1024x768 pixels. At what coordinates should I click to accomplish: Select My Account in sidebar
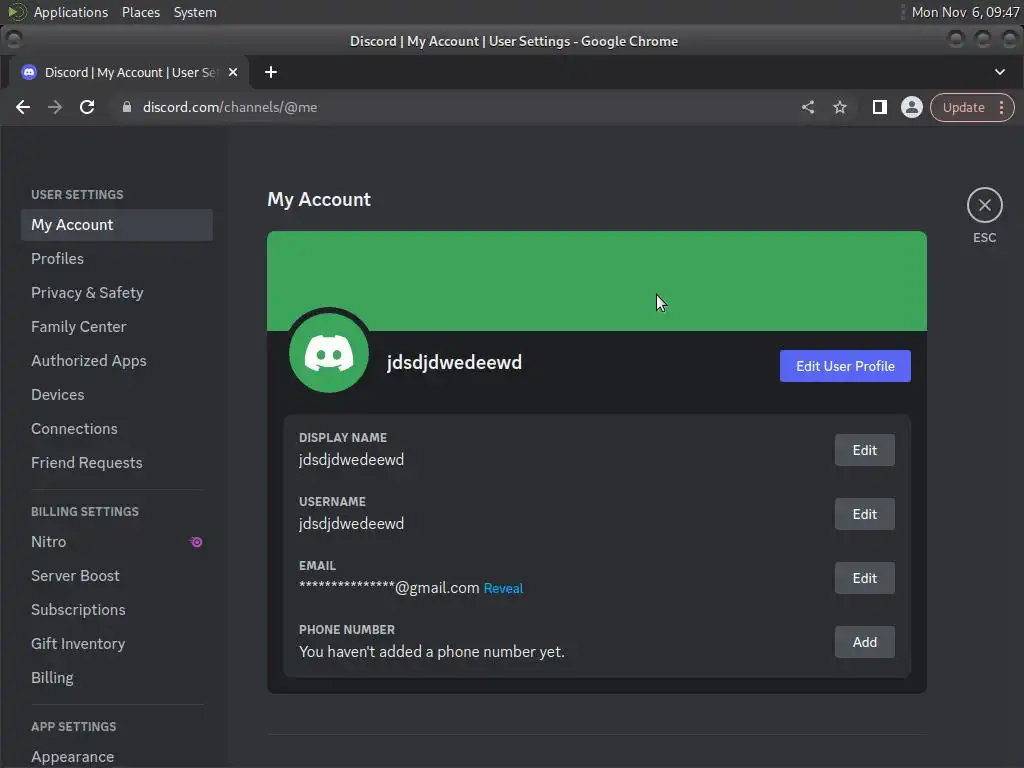click(x=117, y=225)
